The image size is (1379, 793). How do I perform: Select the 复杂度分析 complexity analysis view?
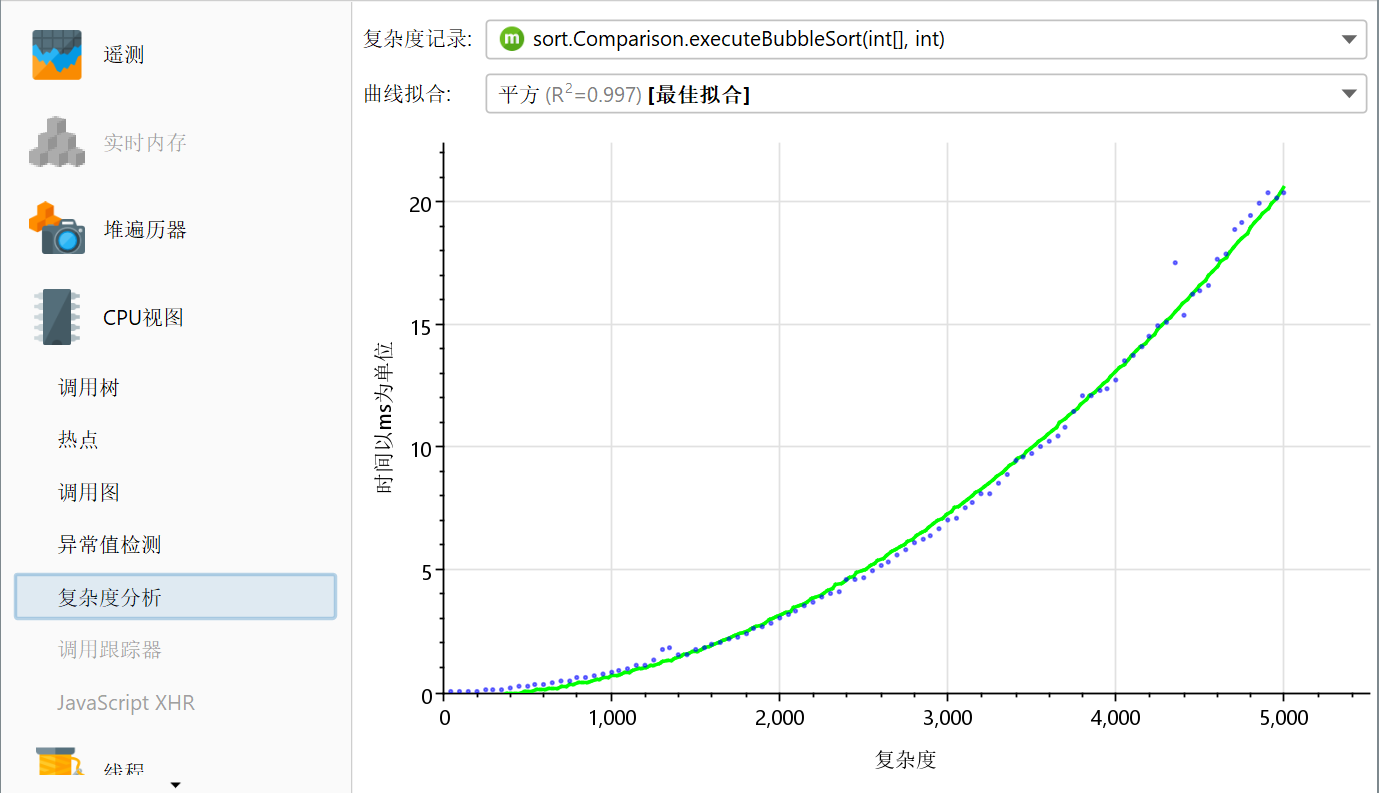175,597
